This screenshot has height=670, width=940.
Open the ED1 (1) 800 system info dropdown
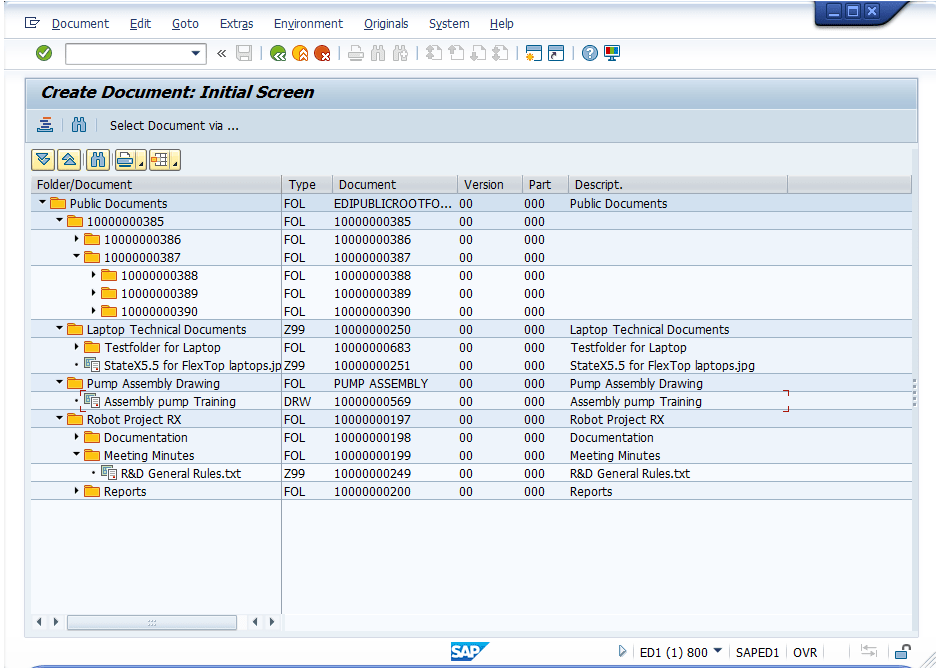[718, 651]
